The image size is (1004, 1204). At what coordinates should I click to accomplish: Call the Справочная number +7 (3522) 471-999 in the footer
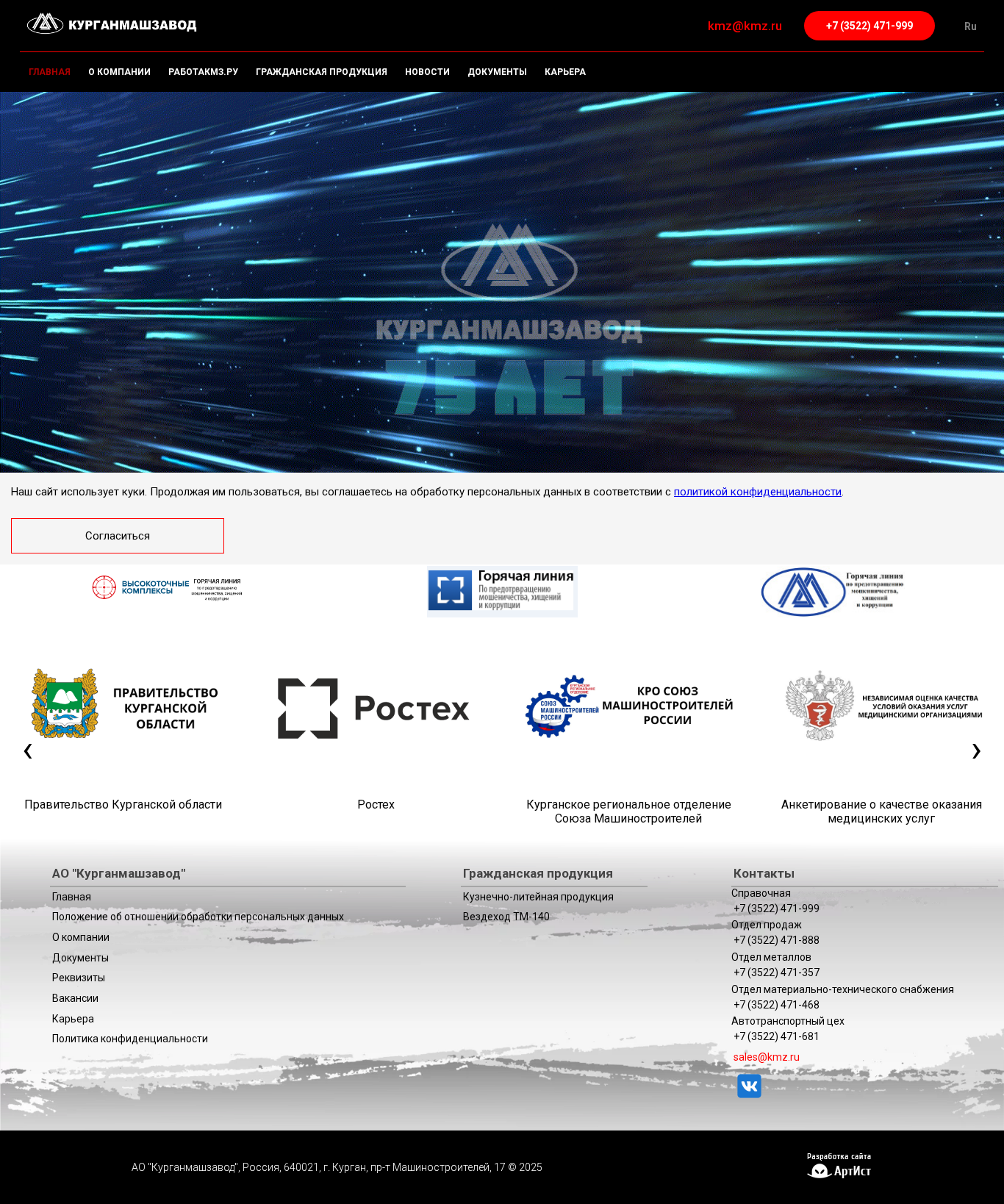click(x=776, y=909)
